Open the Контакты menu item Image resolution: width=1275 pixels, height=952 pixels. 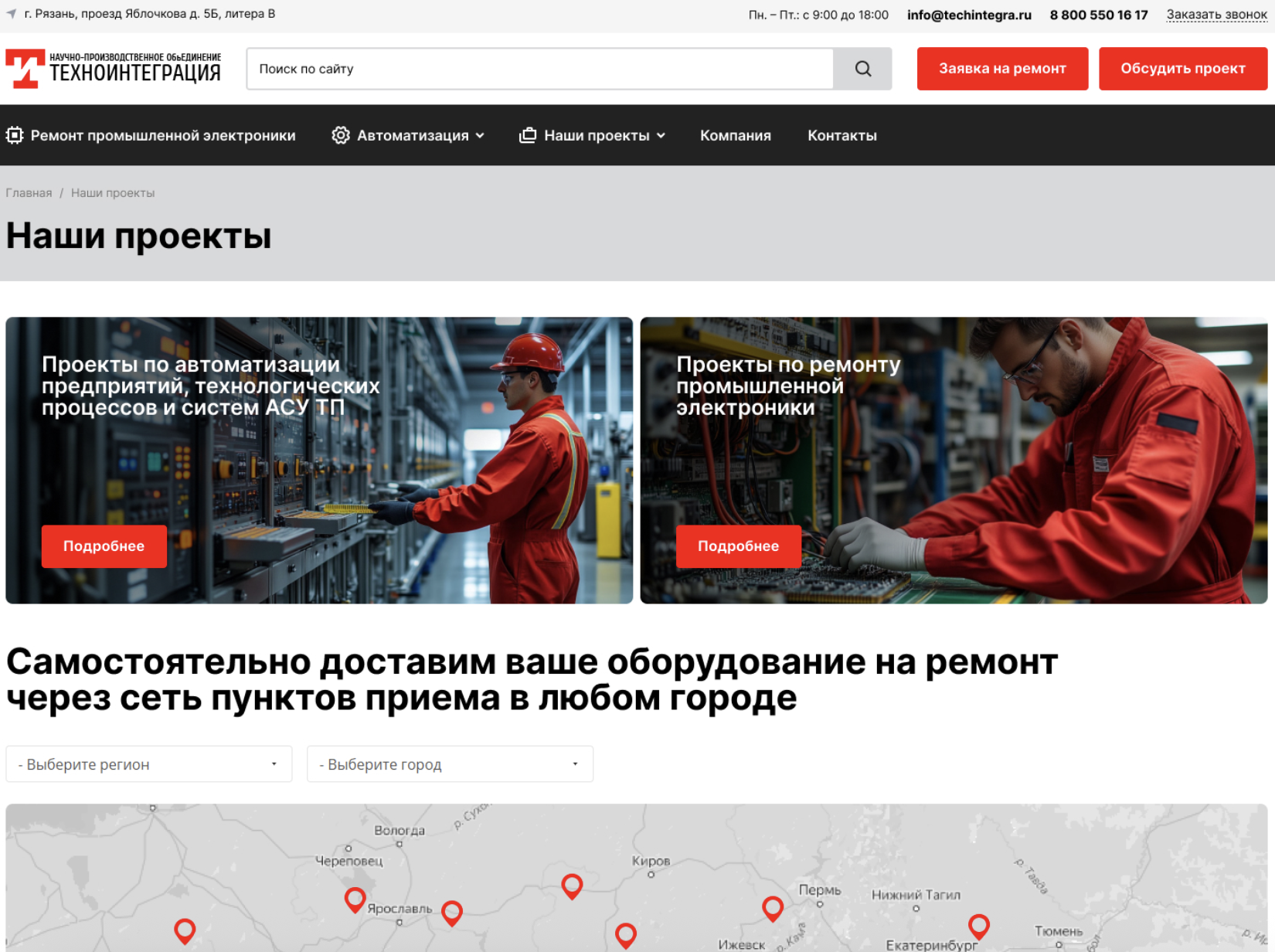point(842,135)
